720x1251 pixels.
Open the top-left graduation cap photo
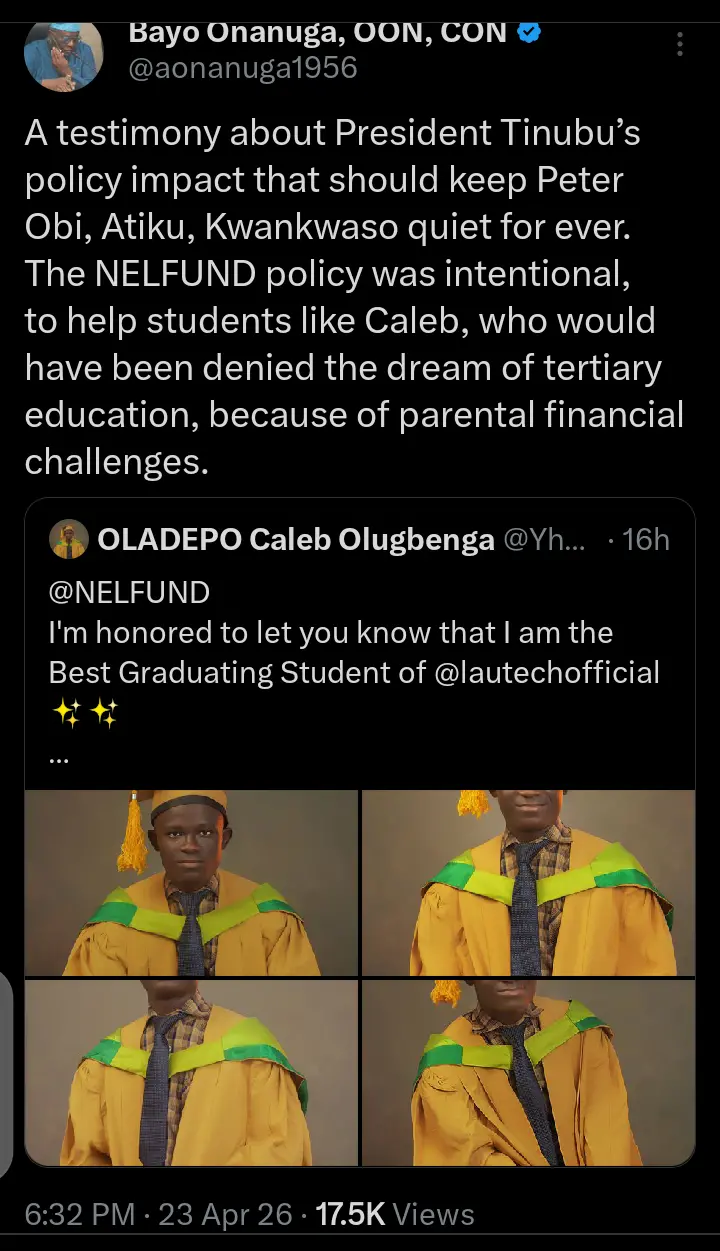191,883
